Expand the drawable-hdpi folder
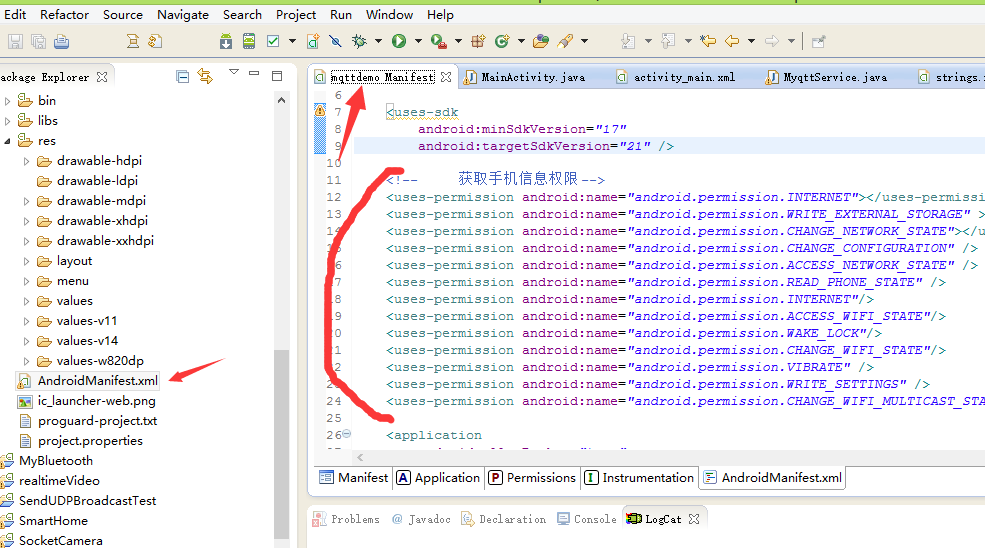985x548 pixels. (26, 161)
